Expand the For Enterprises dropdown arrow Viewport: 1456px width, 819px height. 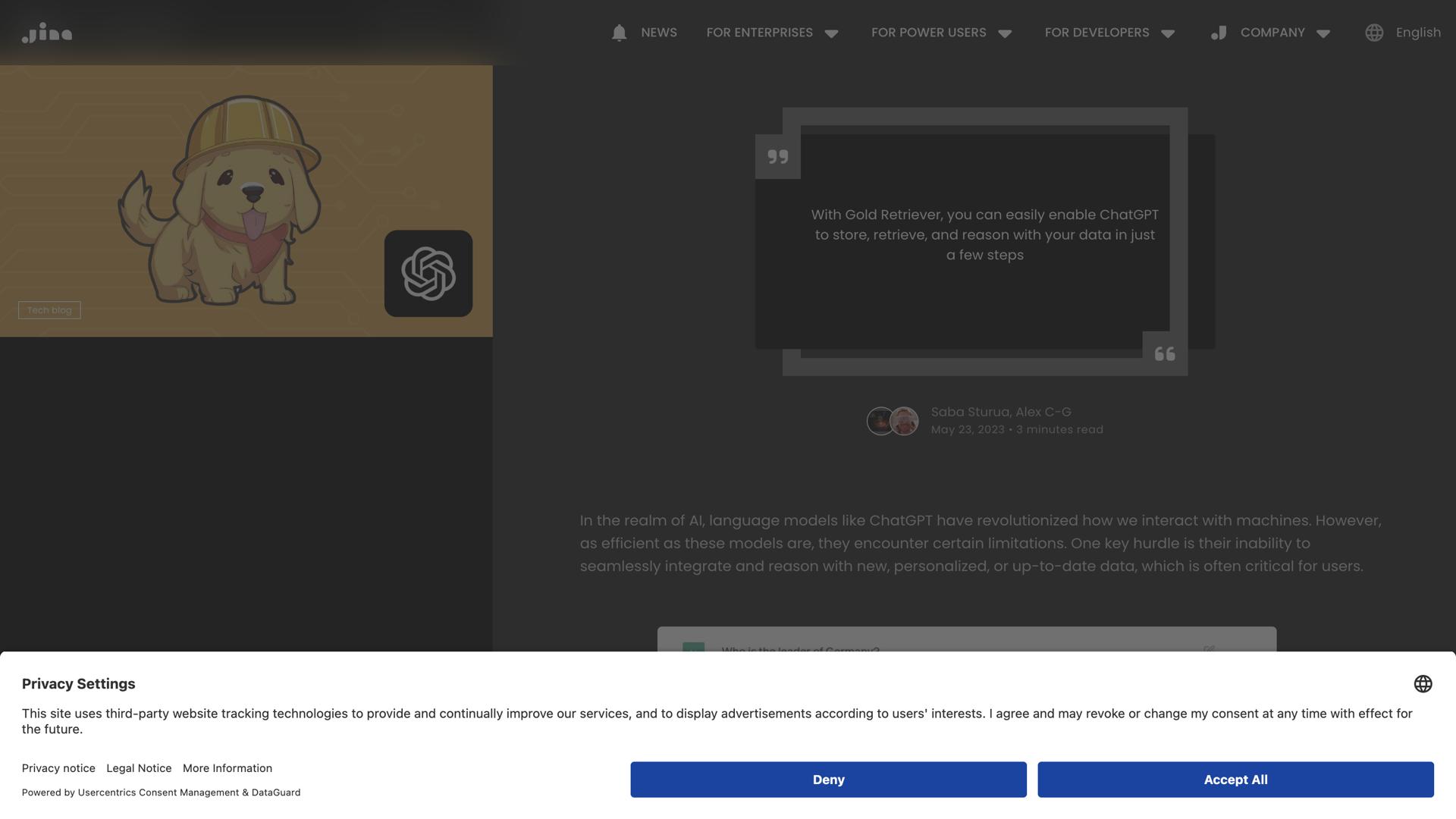pyautogui.click(x=831, y=33)
